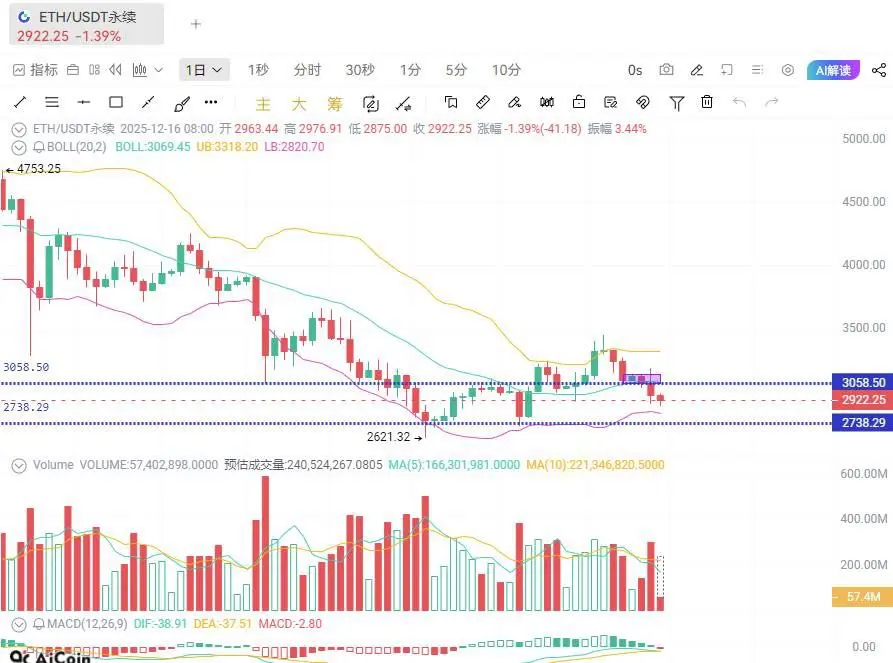Switch to the 10分 timeframe
The width and height of the screenshot is (893, 663).
pyautogui.click(x=506, y=70)
